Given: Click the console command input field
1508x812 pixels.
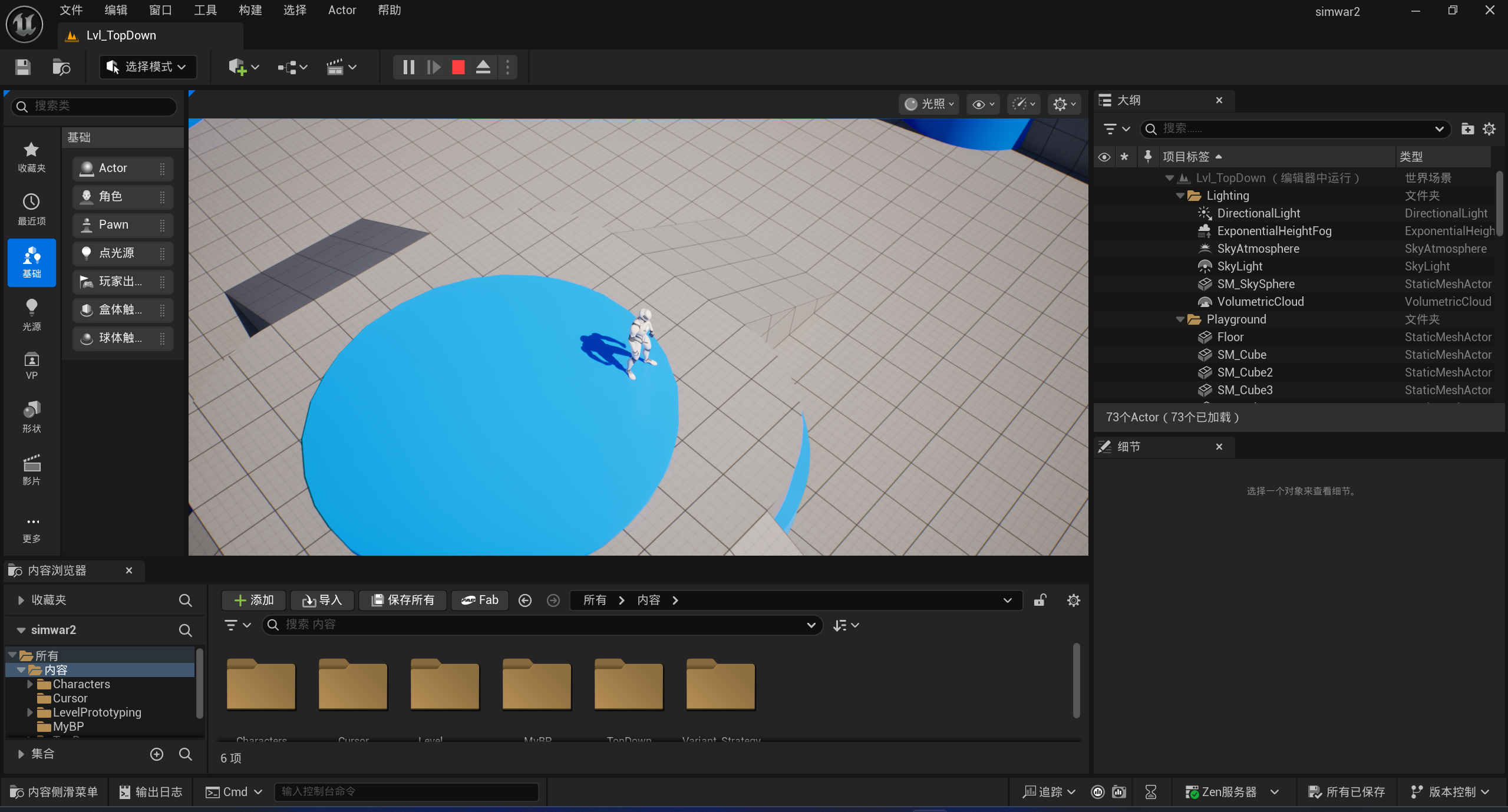Looking at the screenshot, I should 406,791.
